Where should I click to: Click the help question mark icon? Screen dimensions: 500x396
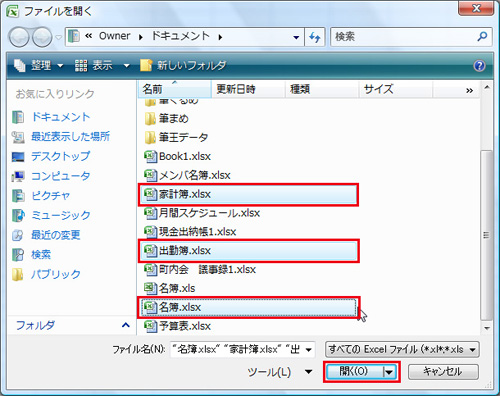point(479,66)
